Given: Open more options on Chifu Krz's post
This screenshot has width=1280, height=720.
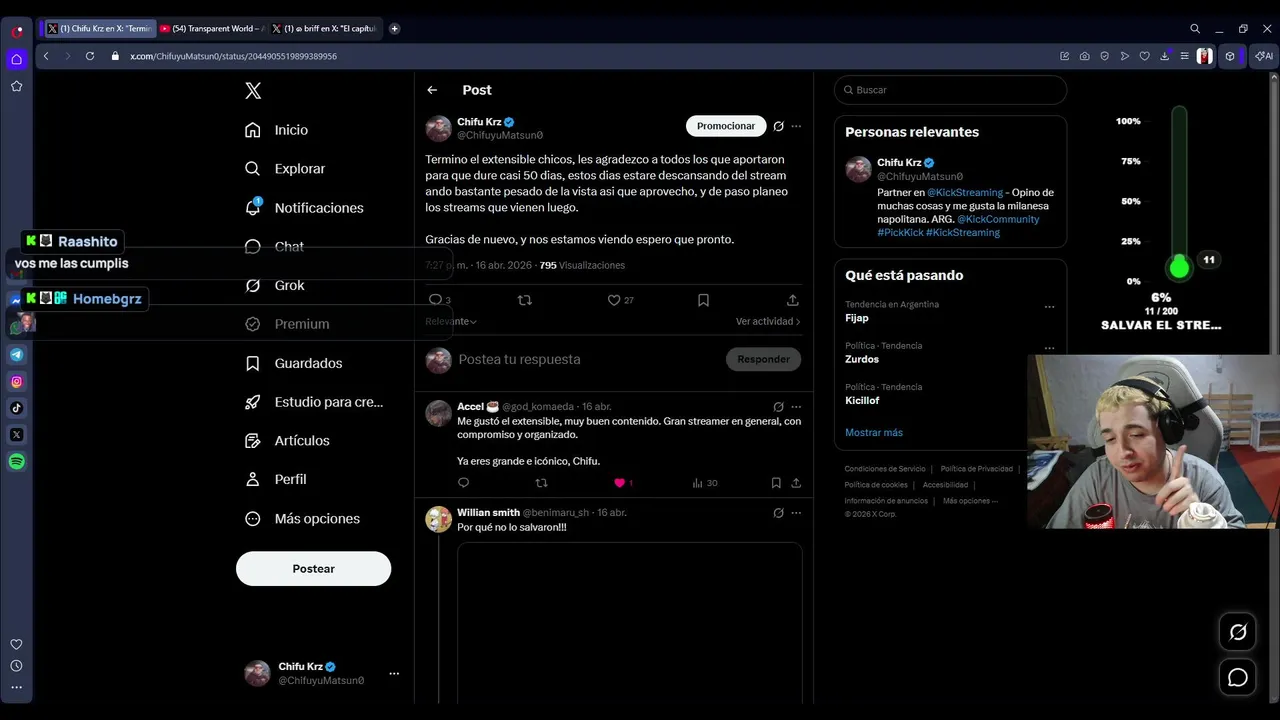Looking at the screenshot, I should click(x=796, y=126).
